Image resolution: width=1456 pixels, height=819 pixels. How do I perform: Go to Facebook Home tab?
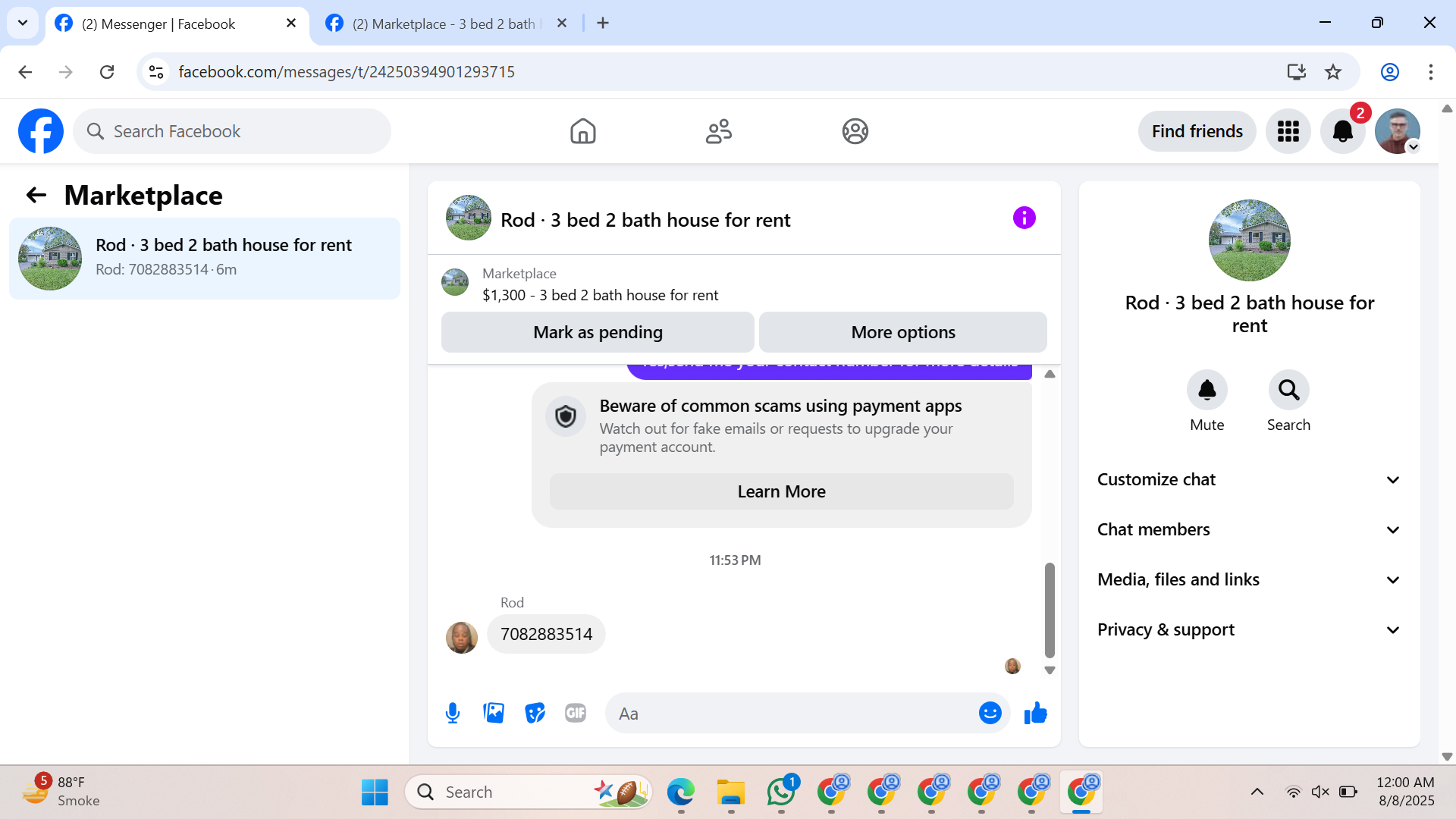582,131
